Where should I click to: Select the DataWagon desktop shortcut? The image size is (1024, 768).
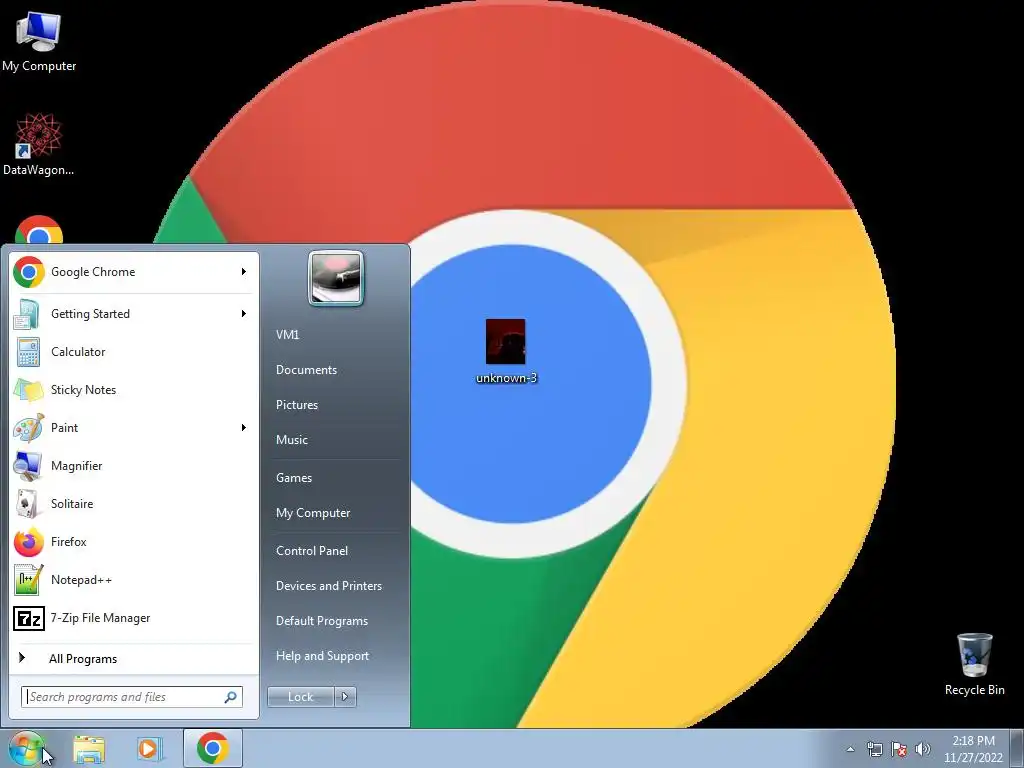tap(39, 144)
